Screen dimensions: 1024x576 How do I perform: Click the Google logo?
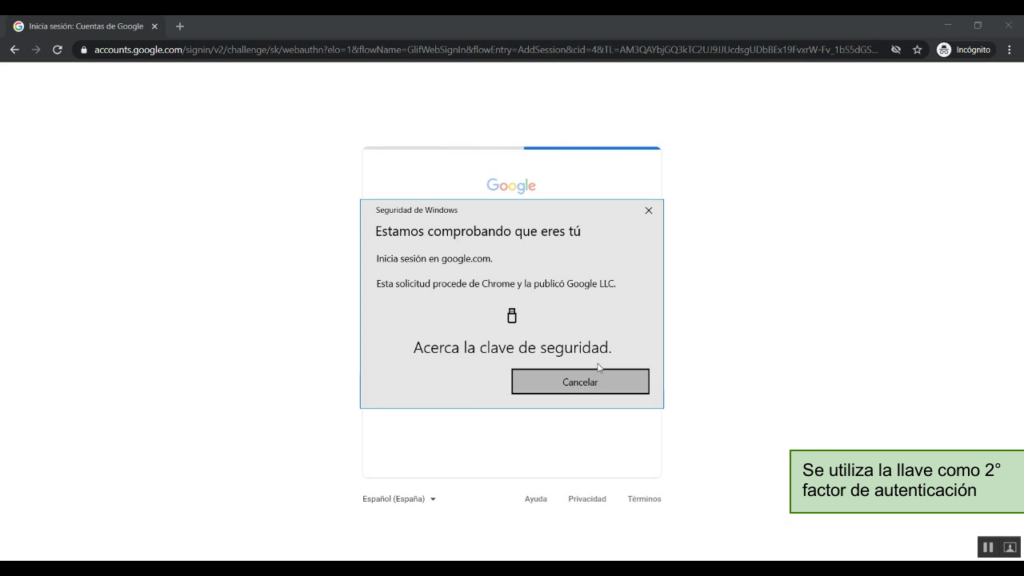511,185
